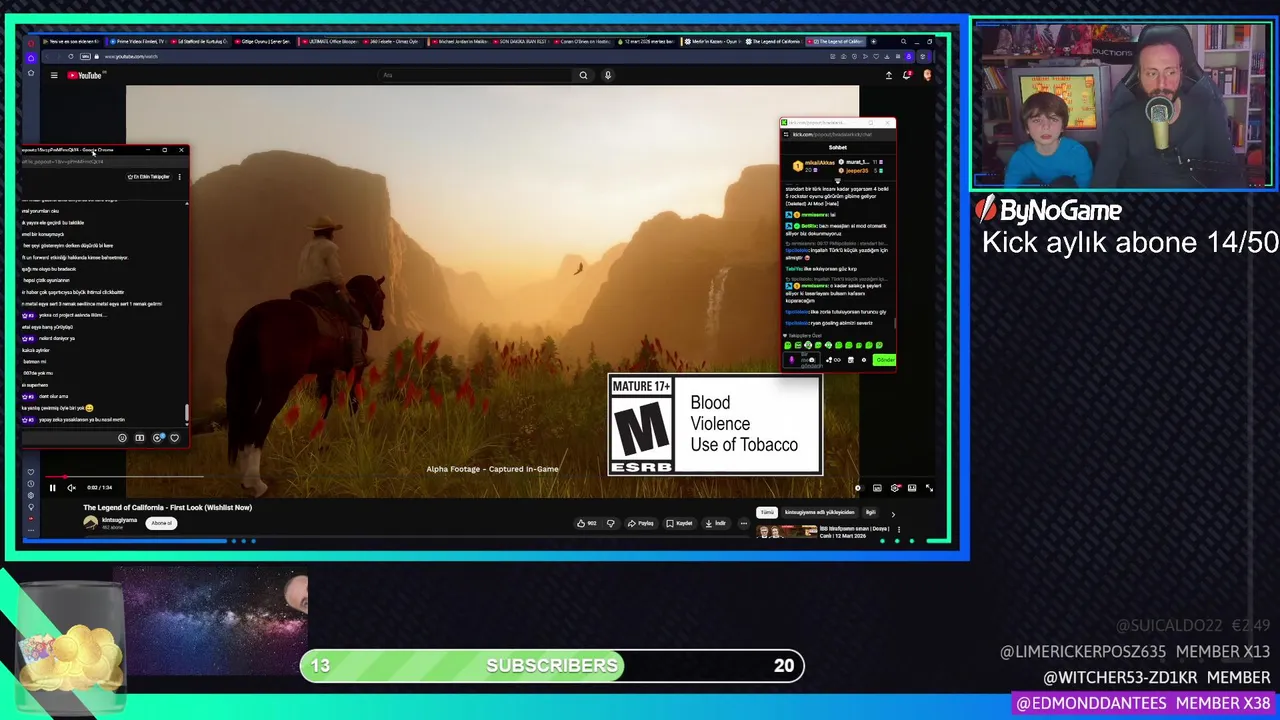Screen dimensions: 1280x720
Task: Like the video with thumbs up
Action: (x=586, y=523)
